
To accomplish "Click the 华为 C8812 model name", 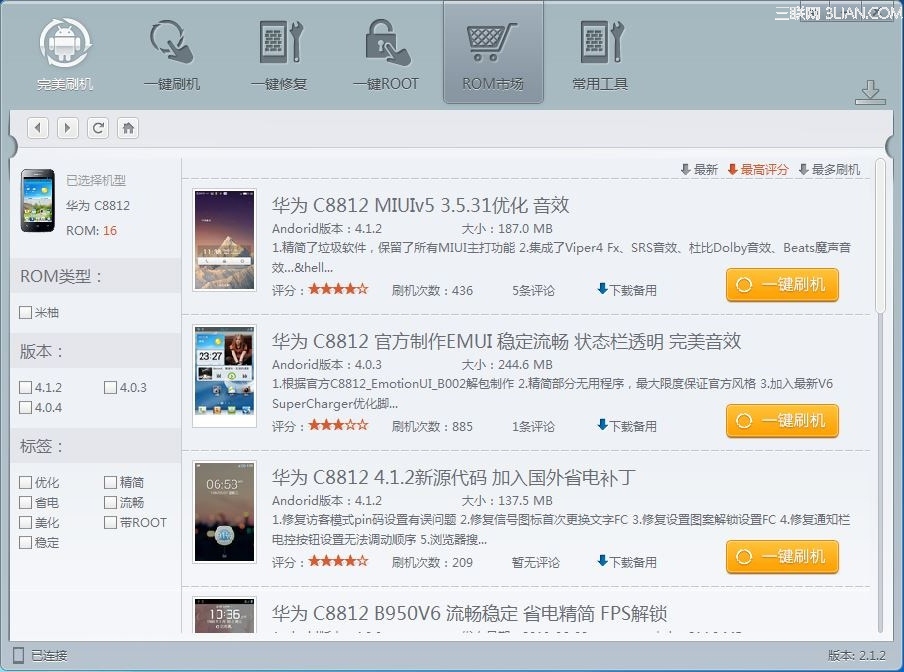I will (98, 206).
